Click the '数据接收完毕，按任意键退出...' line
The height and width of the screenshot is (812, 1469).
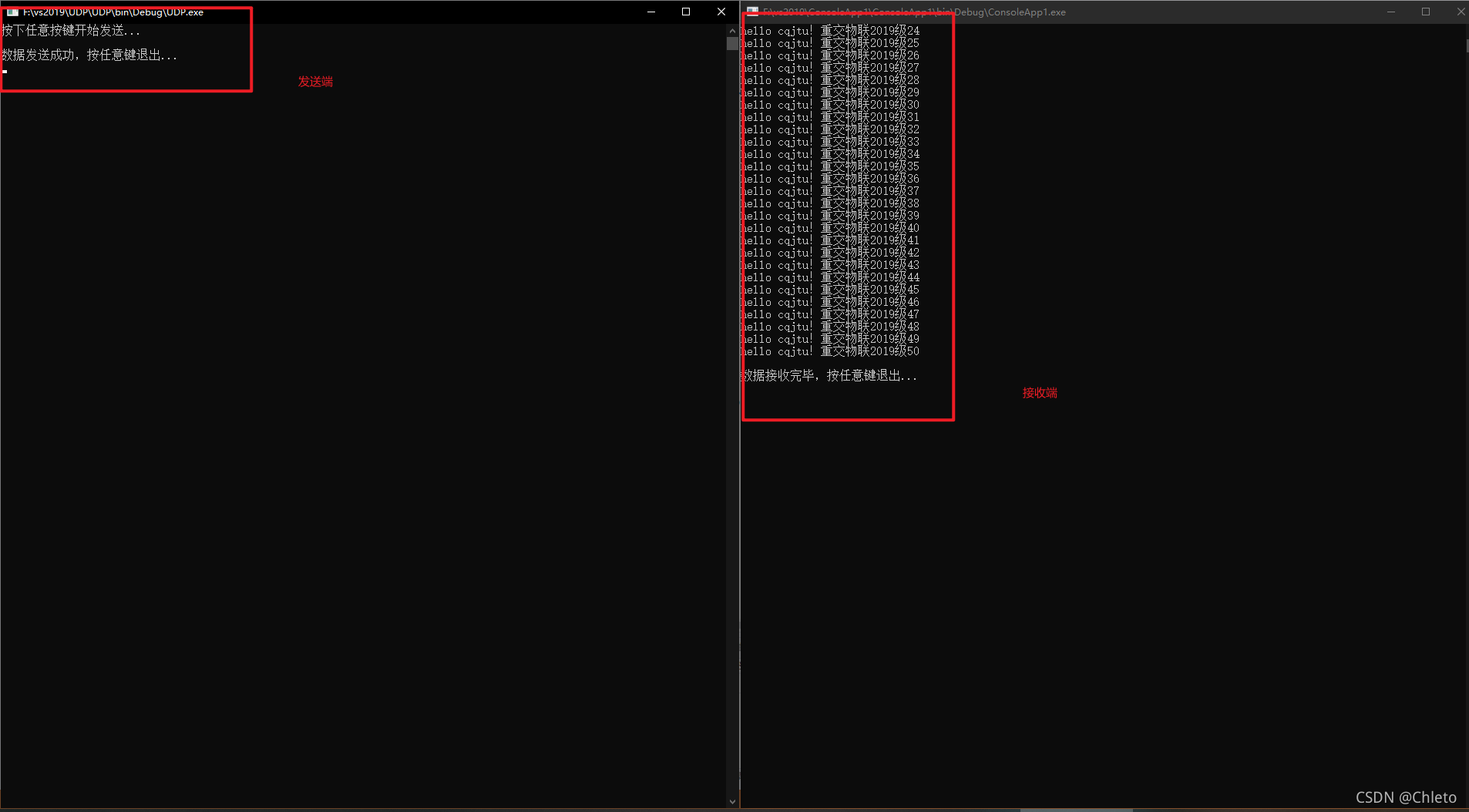pos(829,375)
